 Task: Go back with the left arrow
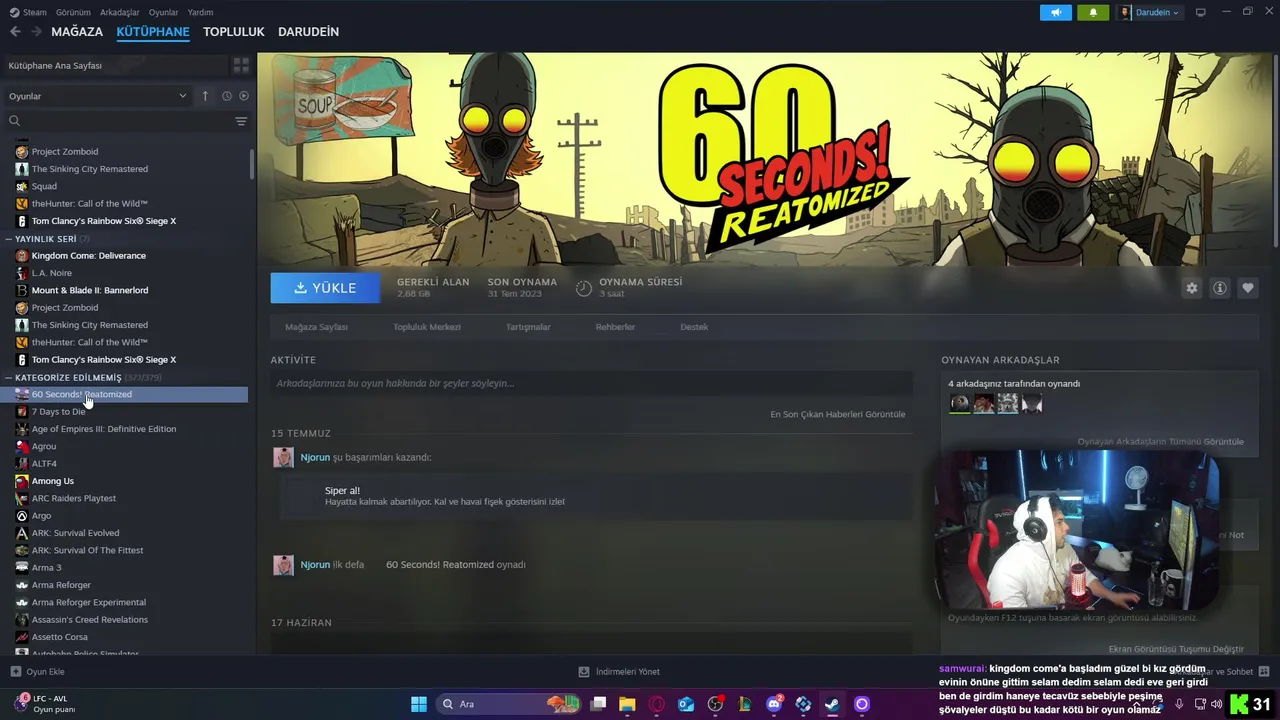click(15, 31)
